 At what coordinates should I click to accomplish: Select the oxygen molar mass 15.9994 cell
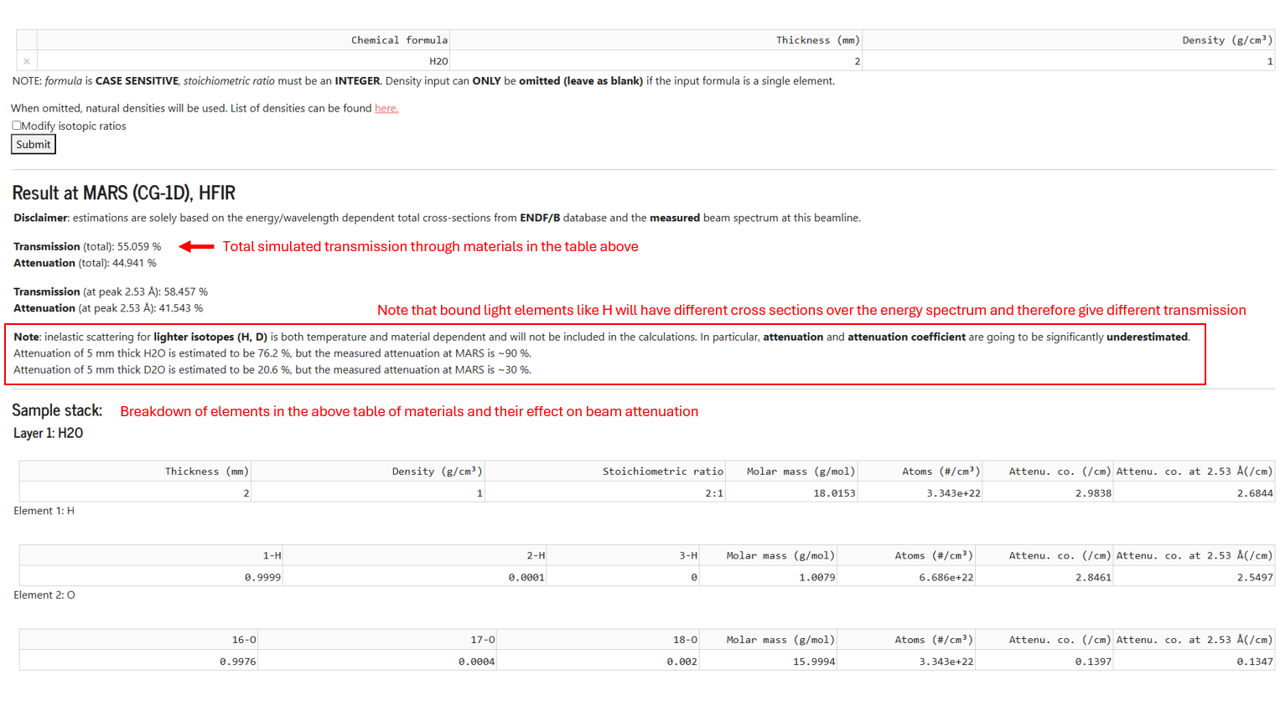pyautogui.click(x=769, y=661)
